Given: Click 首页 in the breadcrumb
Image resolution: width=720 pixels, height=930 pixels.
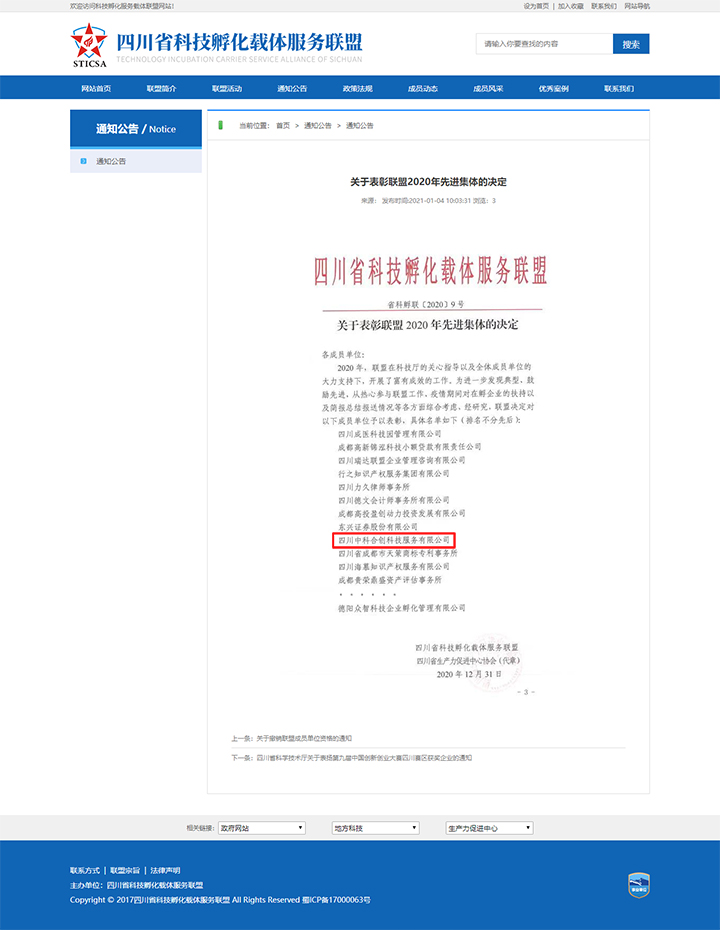Looking at the screenshot, I should click(283, 126).
